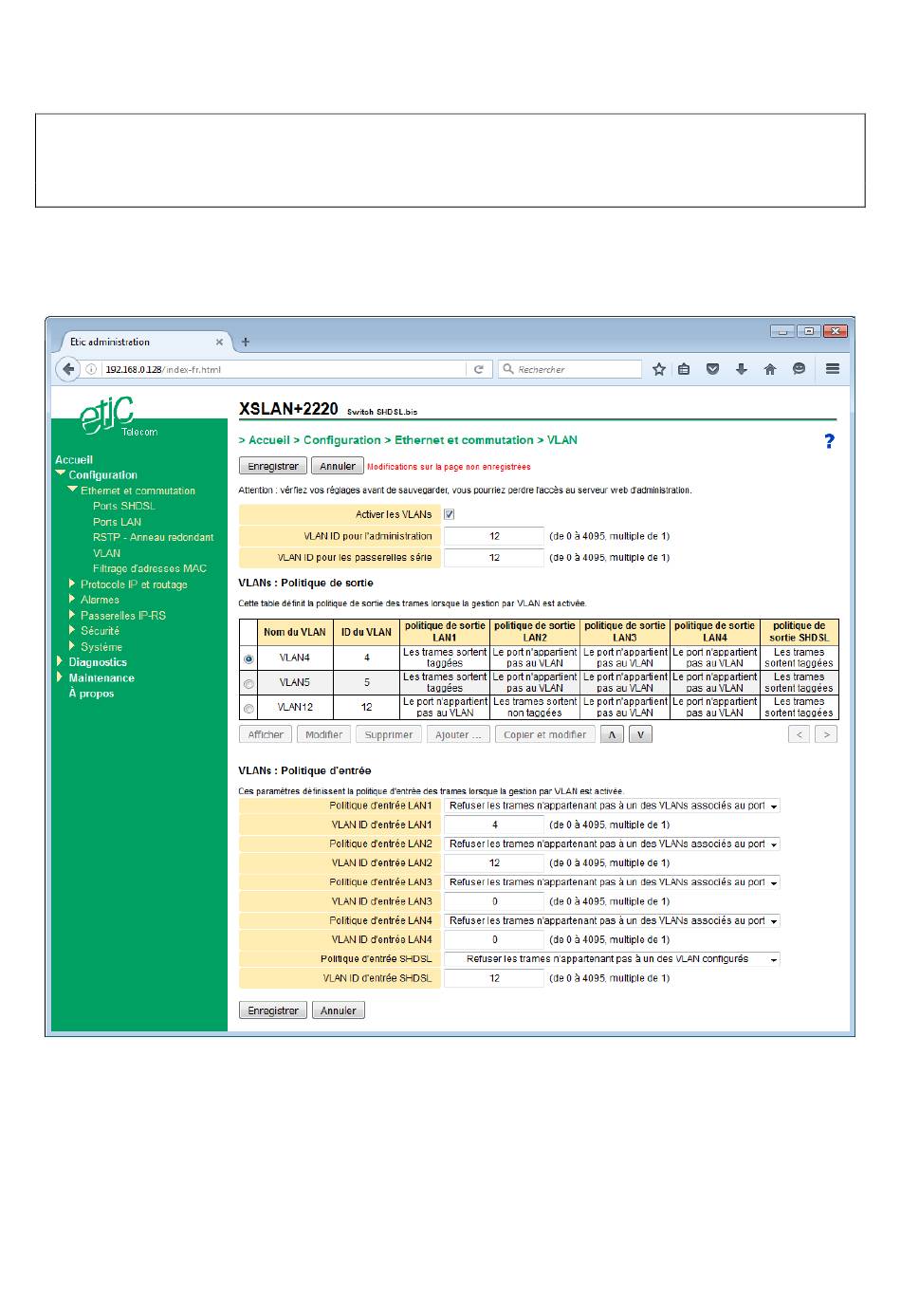The image size is (901, 1316).
Task: Click the bottom Annuler button
Action: point(338,1010)
